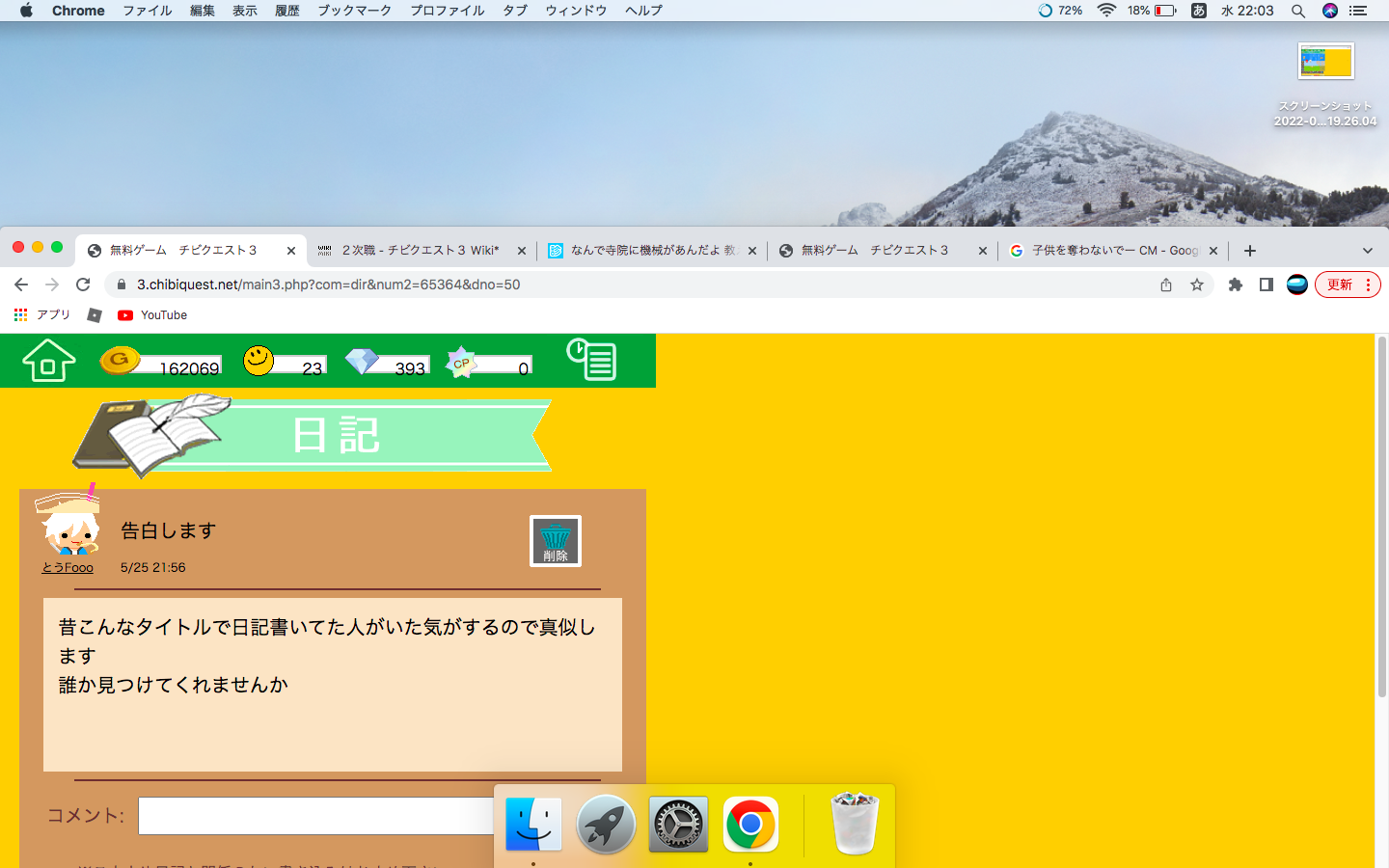
Task: Open the ファイル menu
Action: 147,11
